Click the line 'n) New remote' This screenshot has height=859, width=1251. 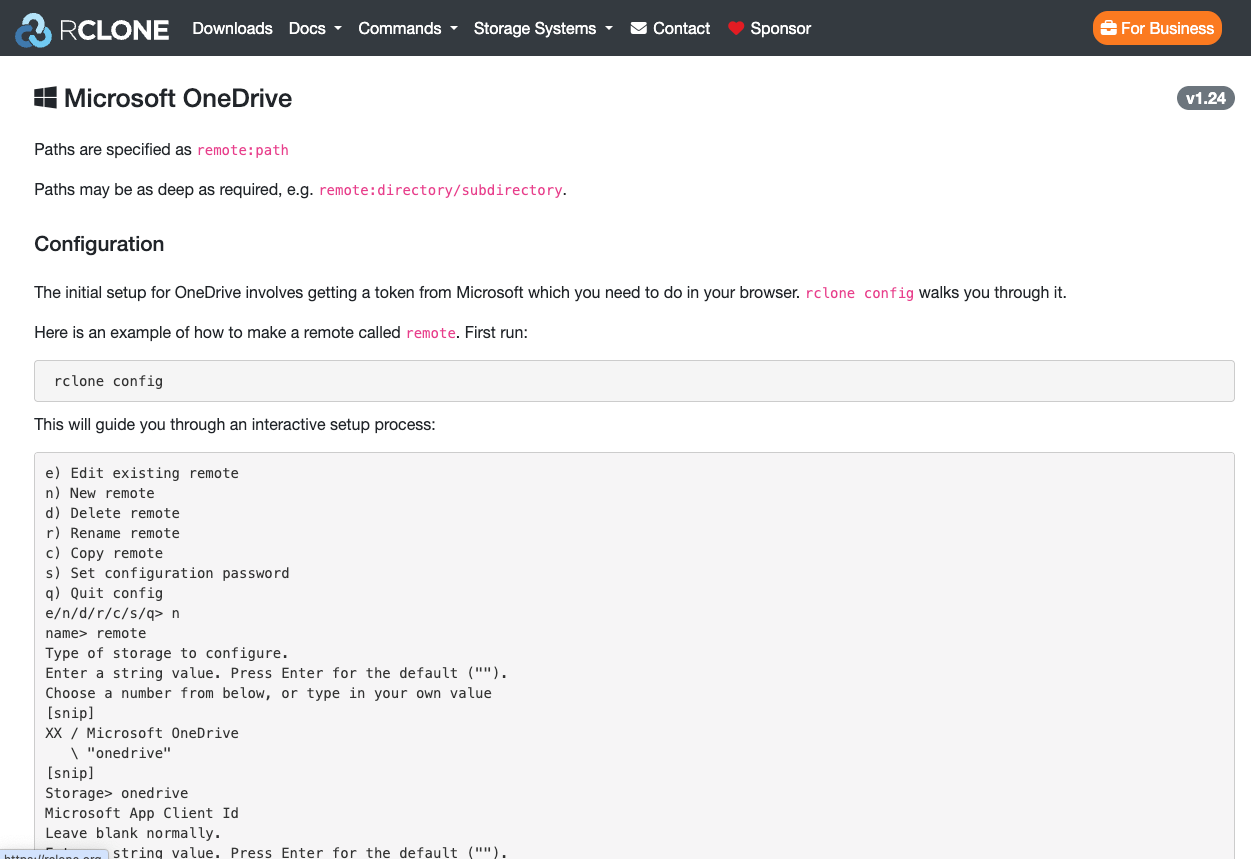100,493
